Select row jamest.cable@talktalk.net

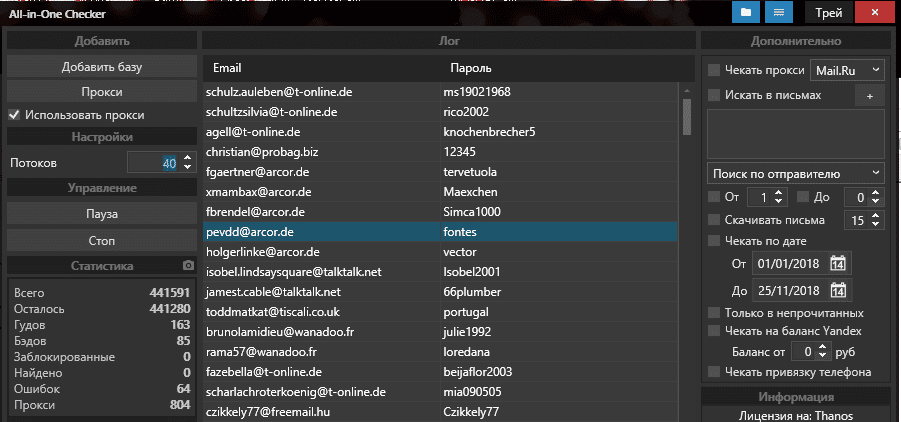[440, 291]
